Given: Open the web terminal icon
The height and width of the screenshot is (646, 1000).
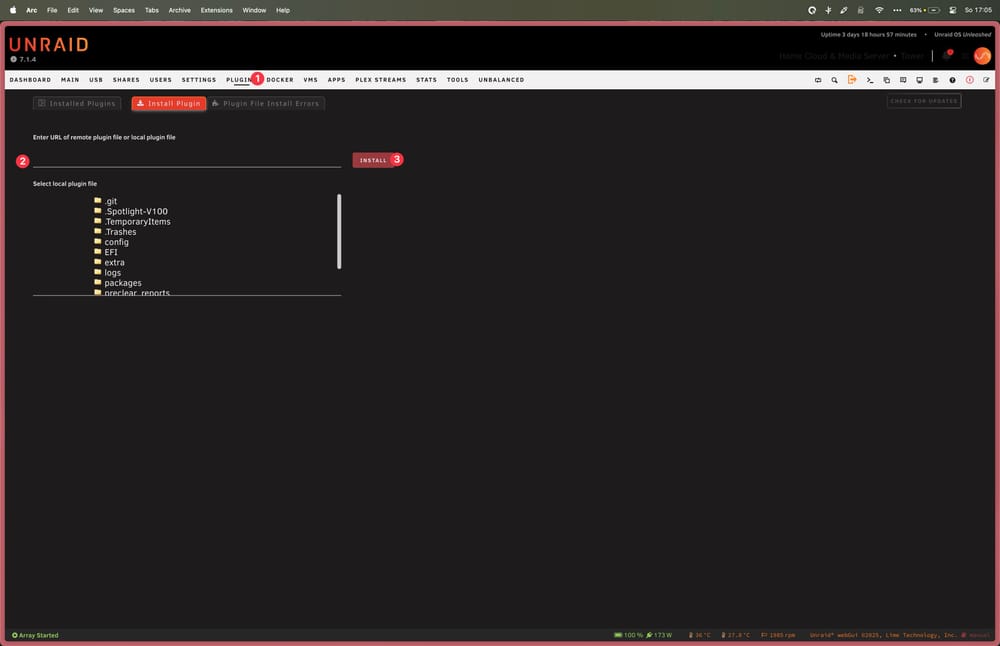Looking at the screenshot, I should [x=869, y=80].
